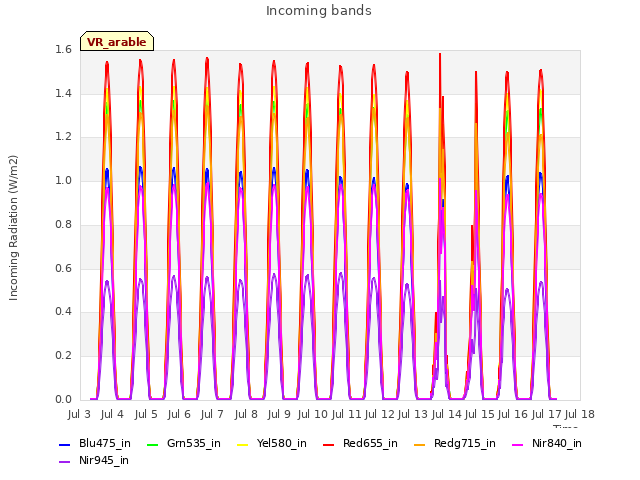Click the Red655_in red legend swatch

point(329,444)
